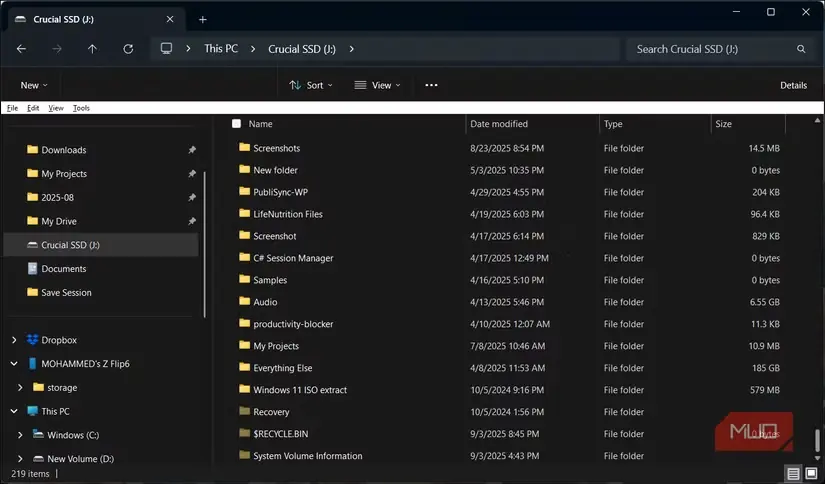The width and height of the screenshot is (825, 484).
Task: Click the pin icon beside 2025-08
Action: point(192,197)
